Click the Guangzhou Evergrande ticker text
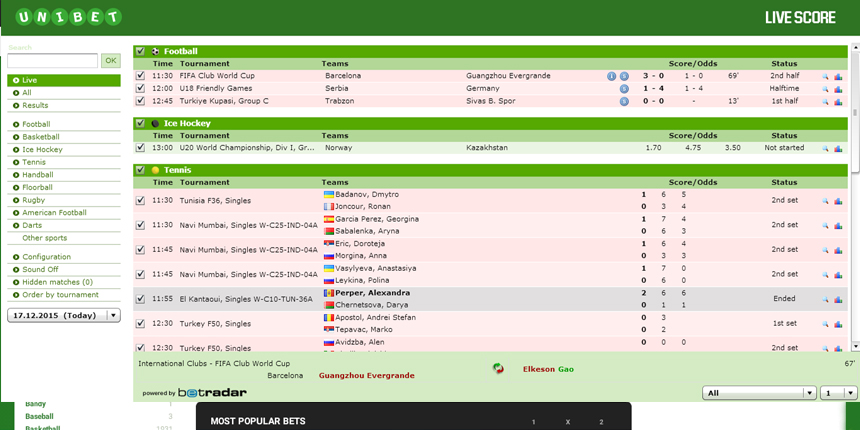The height and width of the screenshot is (430, 860). coord(366,376)
